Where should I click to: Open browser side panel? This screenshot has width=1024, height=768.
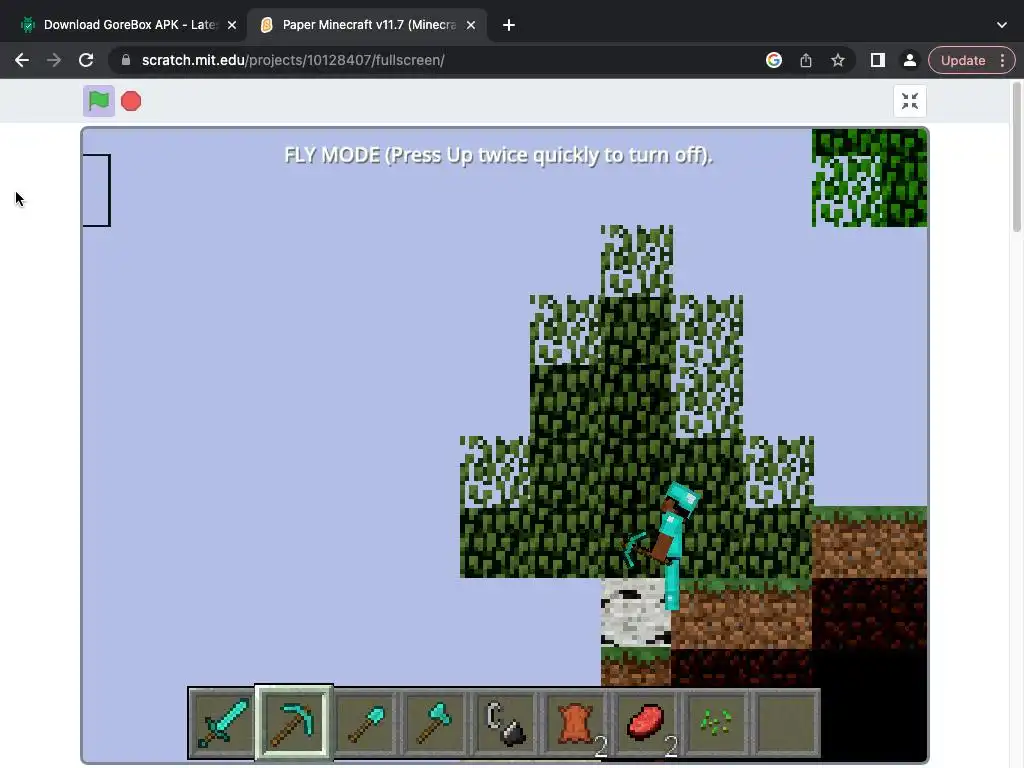pyautogui.click(x=878, y=60)
